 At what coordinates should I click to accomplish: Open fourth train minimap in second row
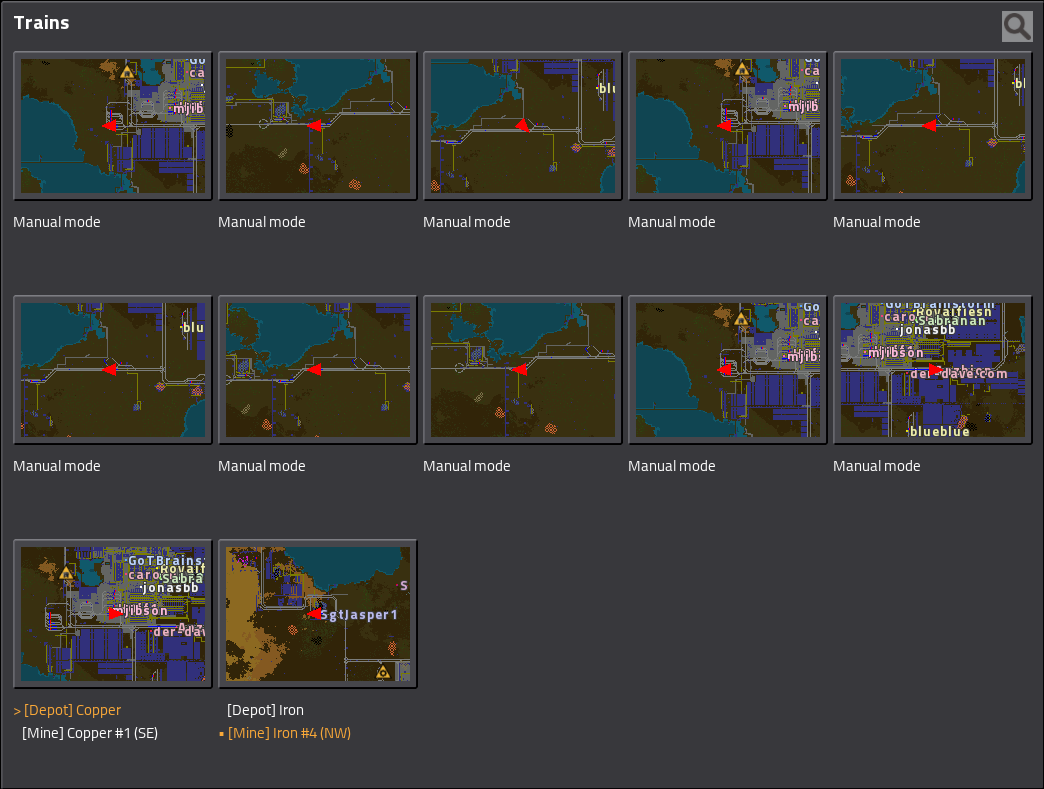(728, 370)
